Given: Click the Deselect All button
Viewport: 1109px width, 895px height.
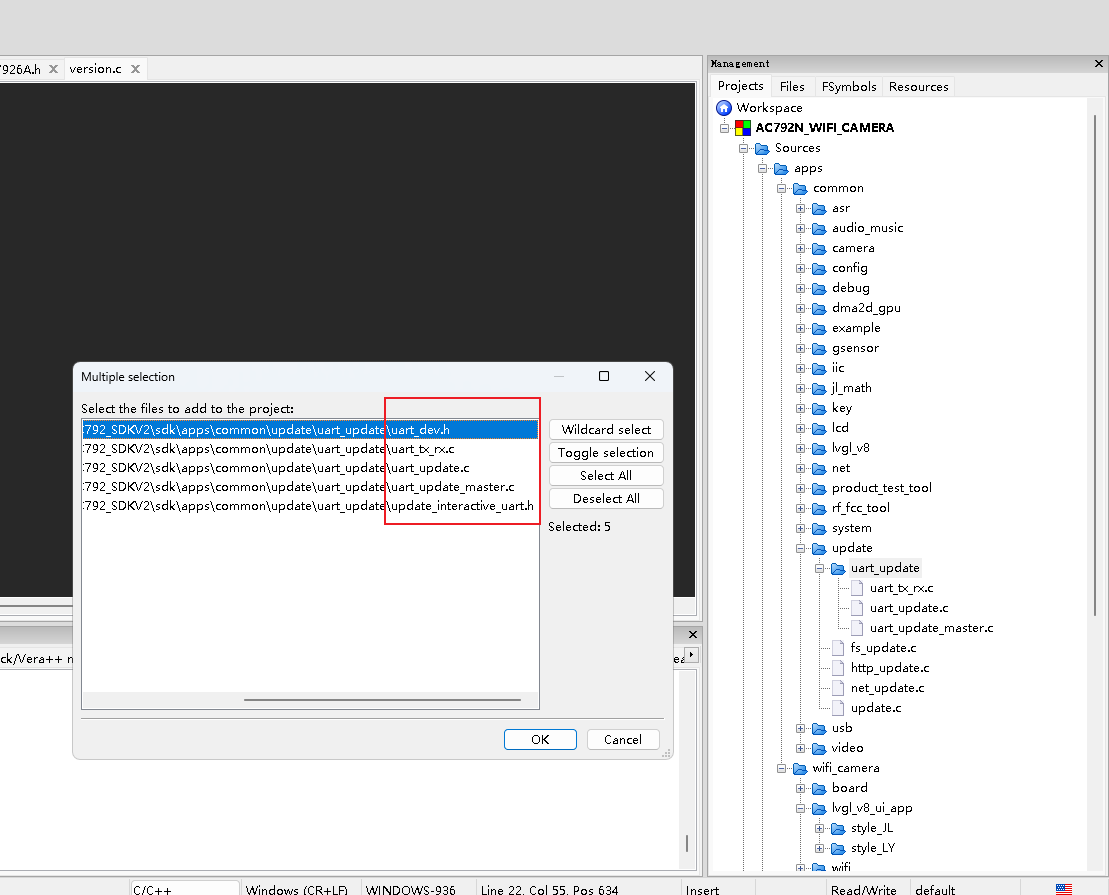Looking at the screenshot, I should click(x=606, y=499).
